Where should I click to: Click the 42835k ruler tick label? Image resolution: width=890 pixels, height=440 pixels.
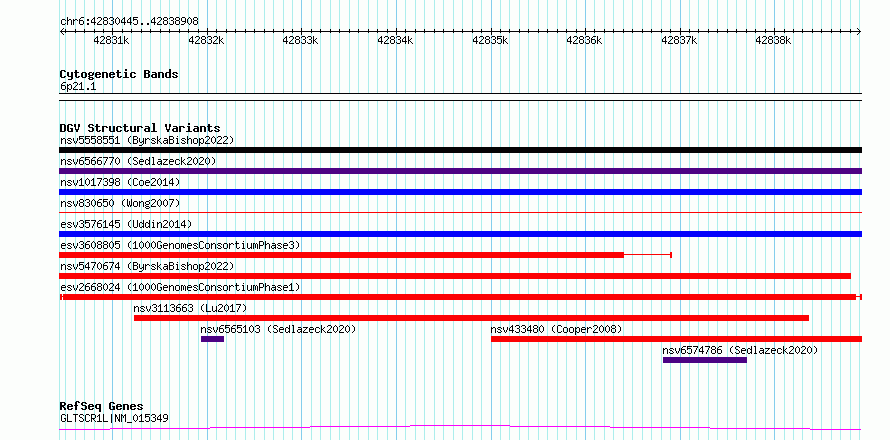[x=490, y=40]
